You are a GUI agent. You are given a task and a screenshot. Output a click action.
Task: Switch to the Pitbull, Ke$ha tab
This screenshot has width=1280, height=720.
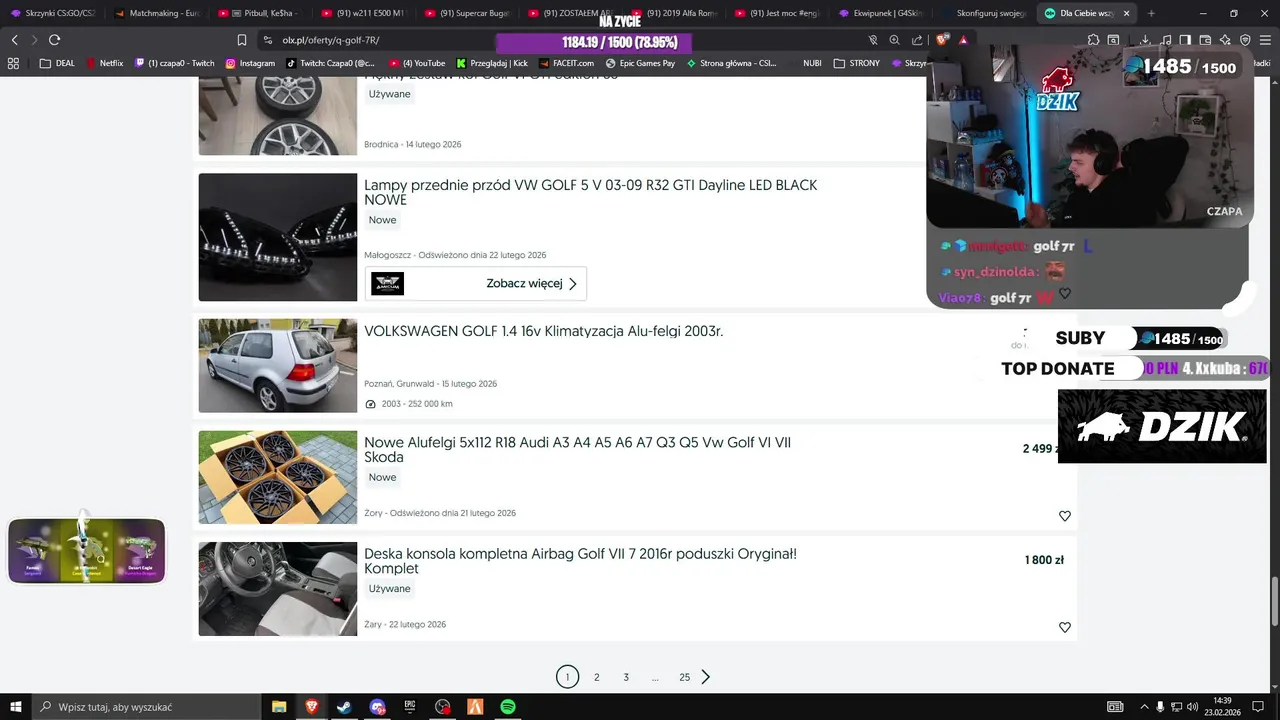pyautogui.click(x=260, y=13)
